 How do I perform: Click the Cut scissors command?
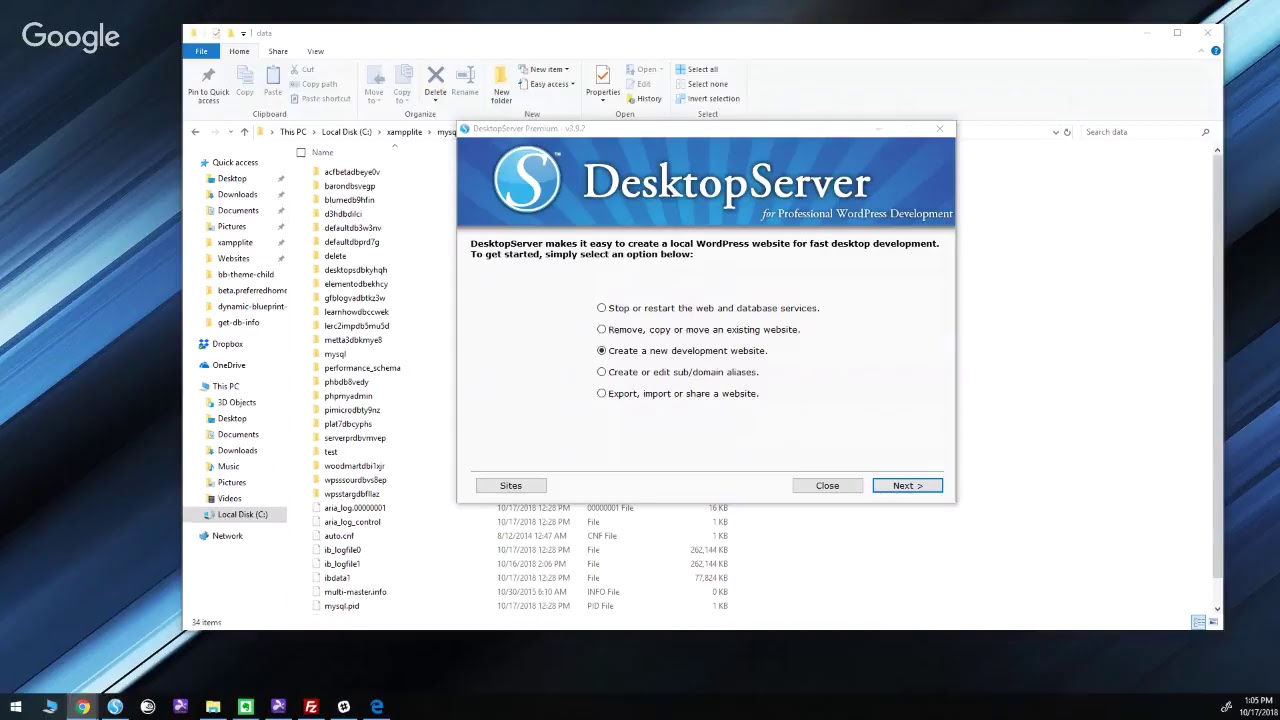tap(302, 70)
